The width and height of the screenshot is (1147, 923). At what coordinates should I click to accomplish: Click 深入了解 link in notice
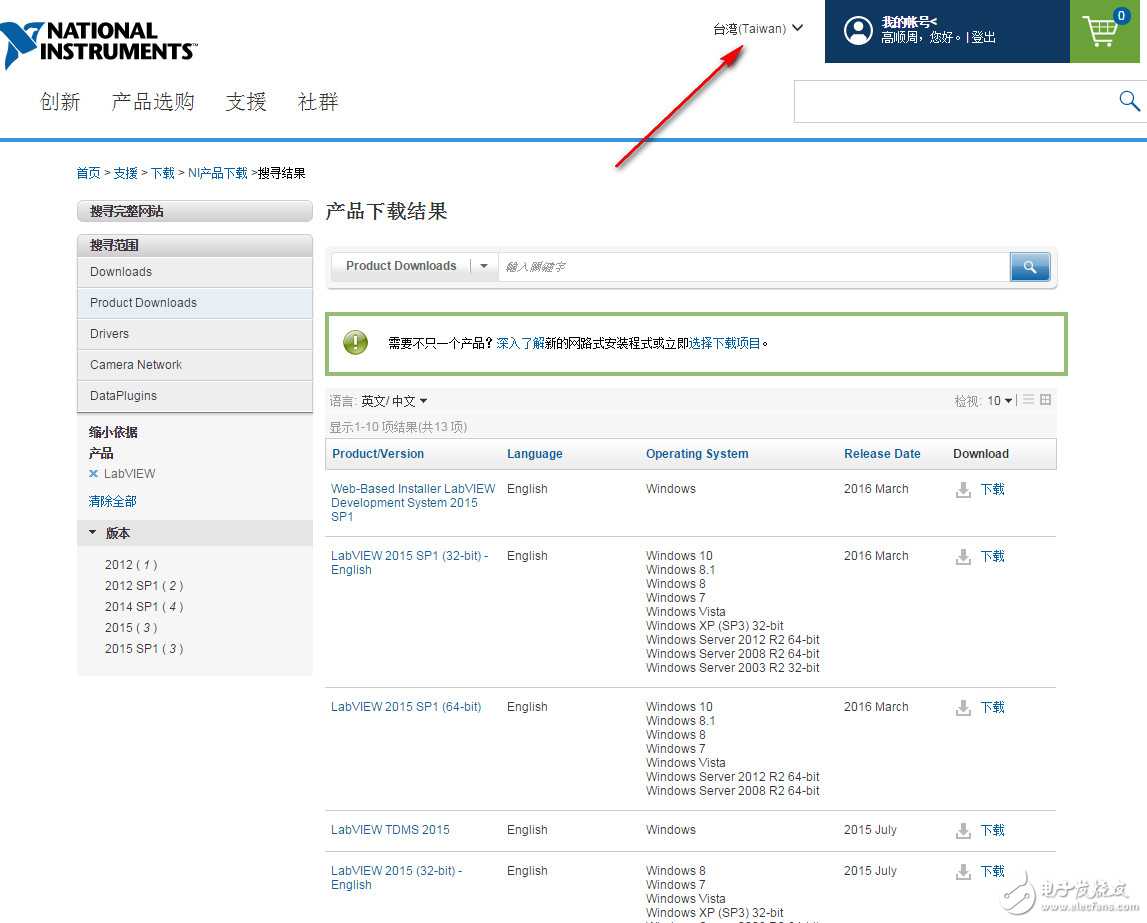(520, 343)
